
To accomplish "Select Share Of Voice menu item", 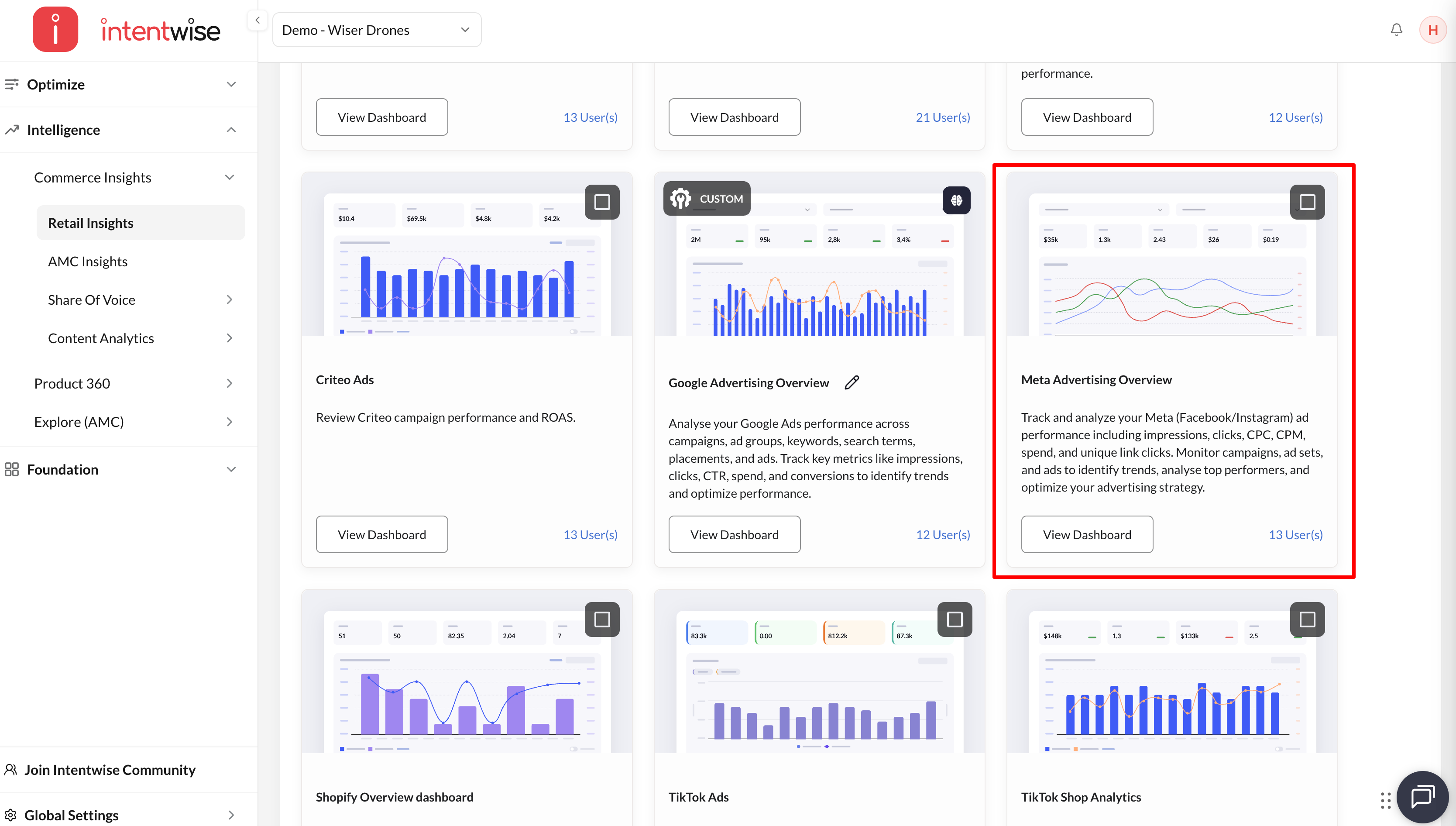I will click(x=92, y=299).
